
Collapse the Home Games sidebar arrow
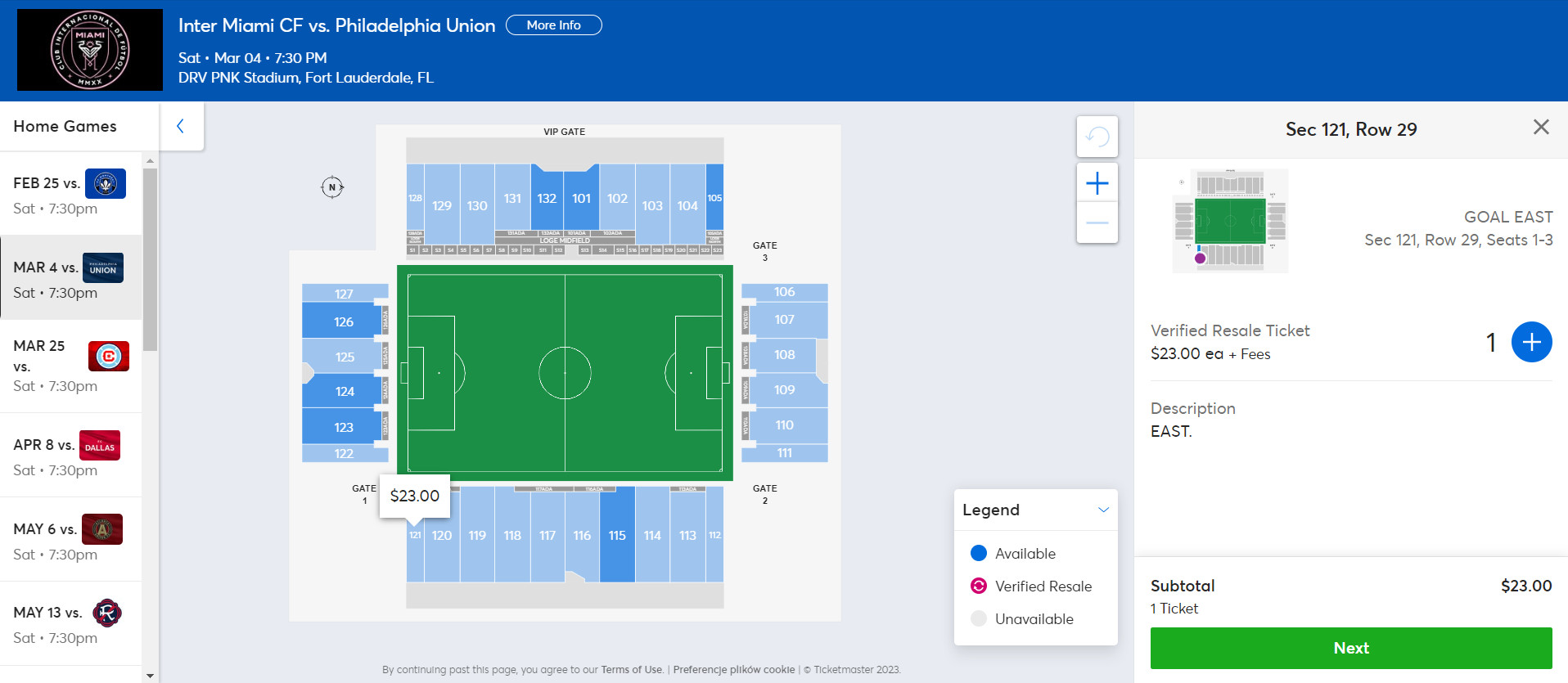coord(181,126)
